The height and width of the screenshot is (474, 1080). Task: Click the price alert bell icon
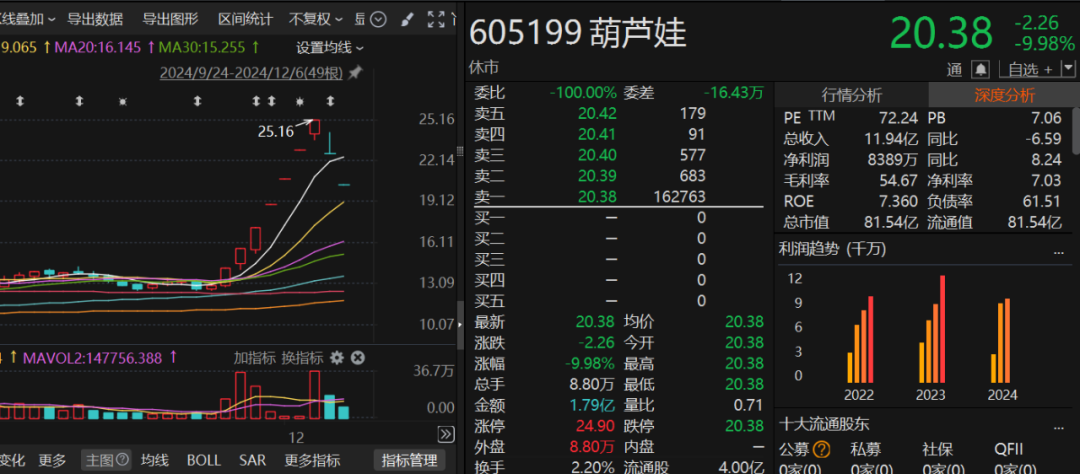click(981, 70)
